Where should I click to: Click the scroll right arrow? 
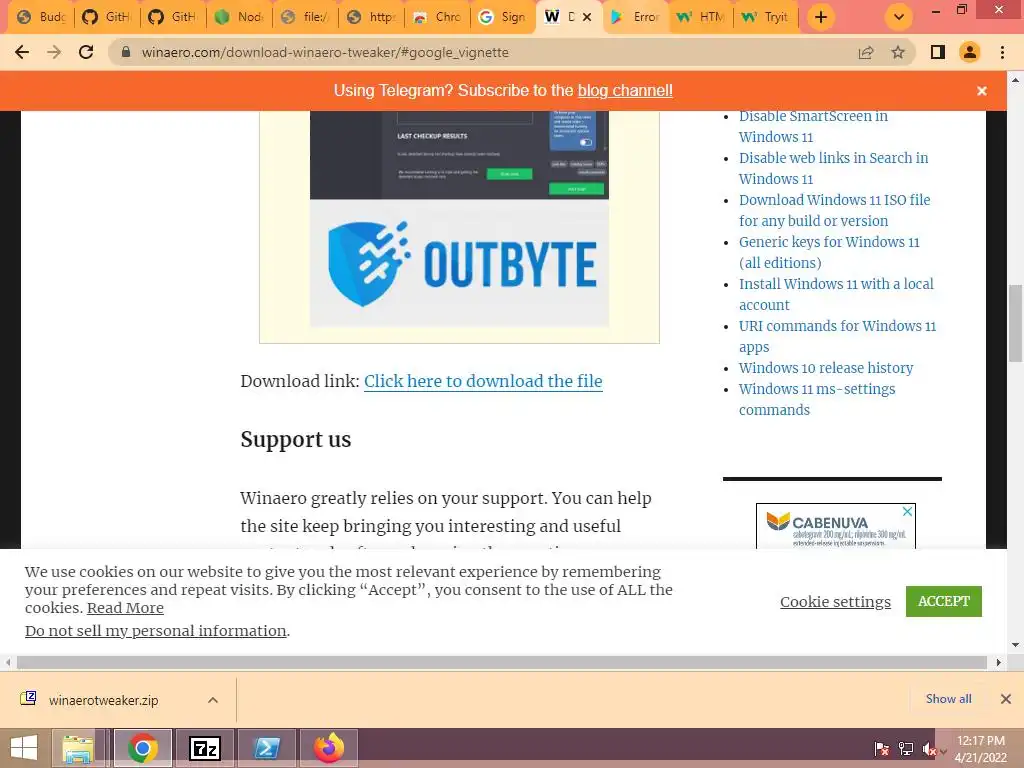point(999,662)
